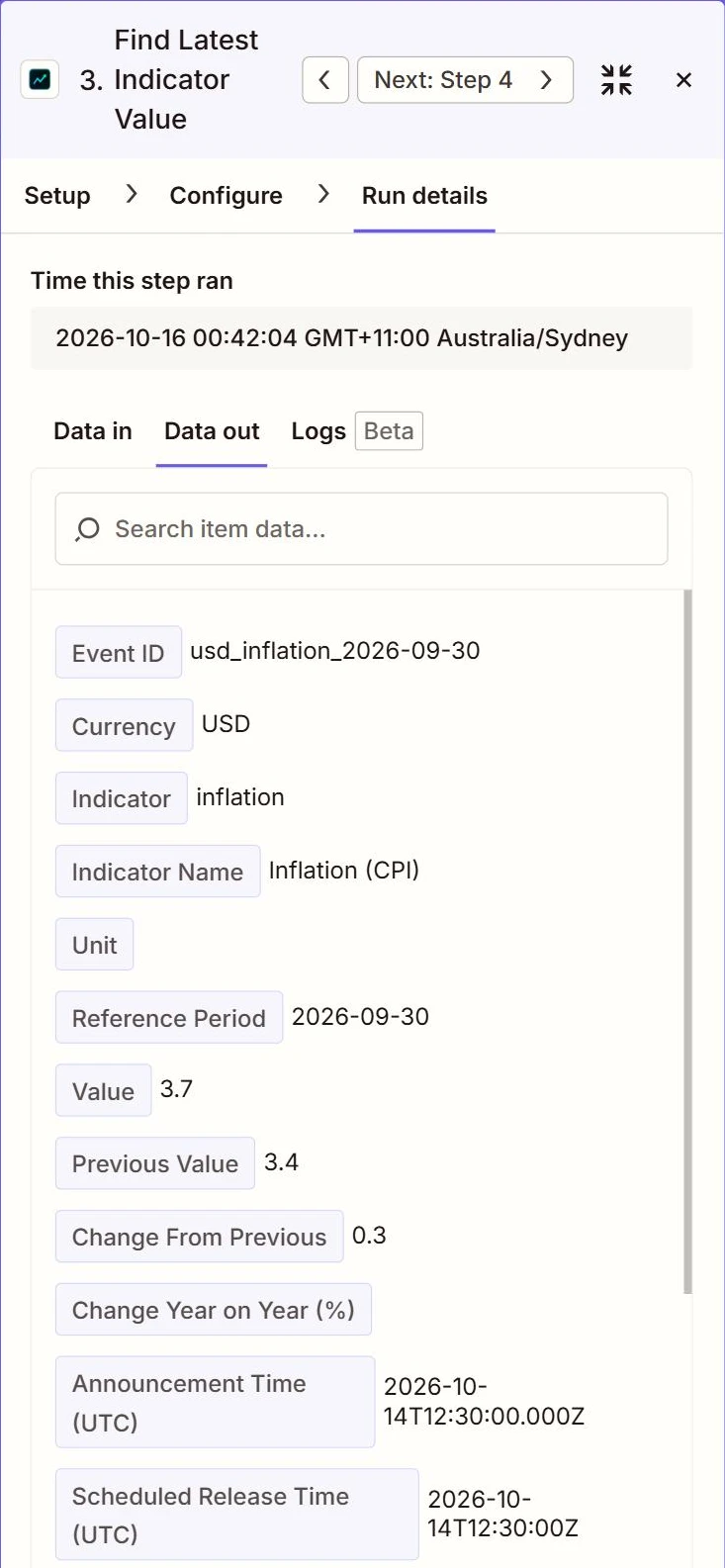Switch to the Configure tab

tap(227, 196)
